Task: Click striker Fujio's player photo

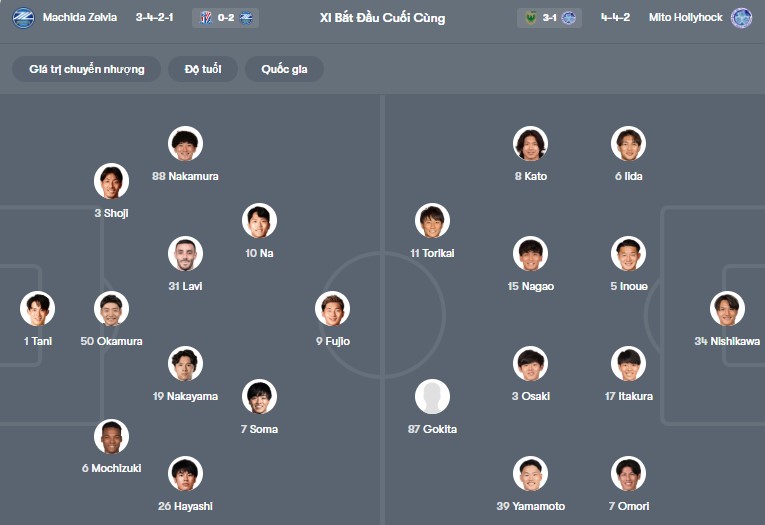Action: (333, 309)
